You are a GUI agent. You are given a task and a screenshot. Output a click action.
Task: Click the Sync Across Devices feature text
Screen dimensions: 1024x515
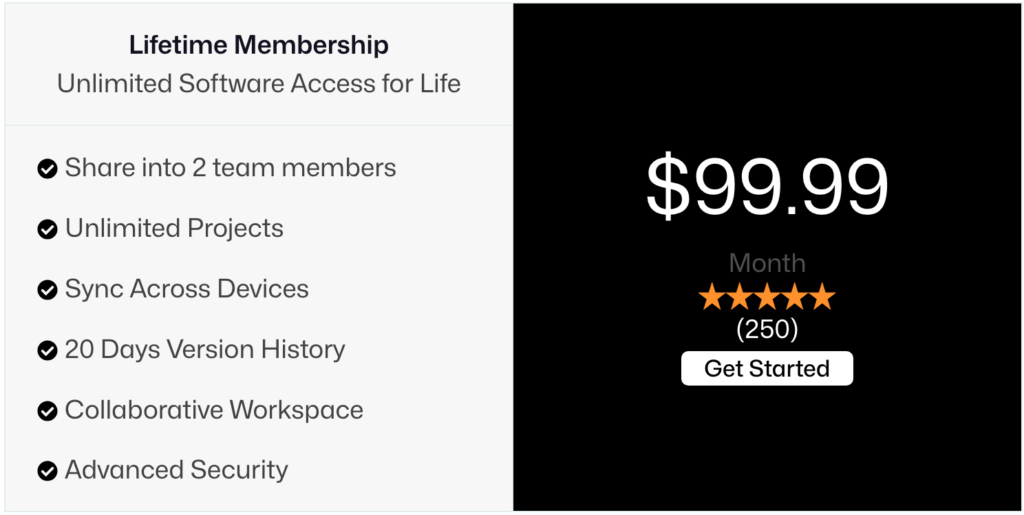(x=187, y=289)
